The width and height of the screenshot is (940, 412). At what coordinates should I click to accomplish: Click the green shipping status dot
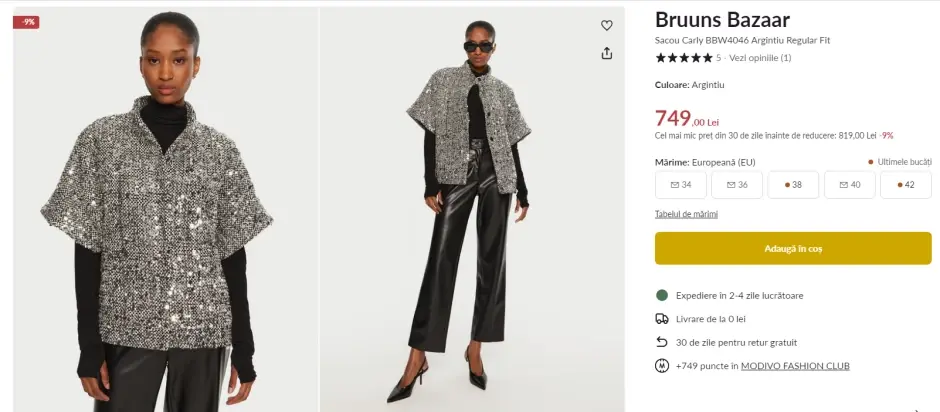(661, 295)
